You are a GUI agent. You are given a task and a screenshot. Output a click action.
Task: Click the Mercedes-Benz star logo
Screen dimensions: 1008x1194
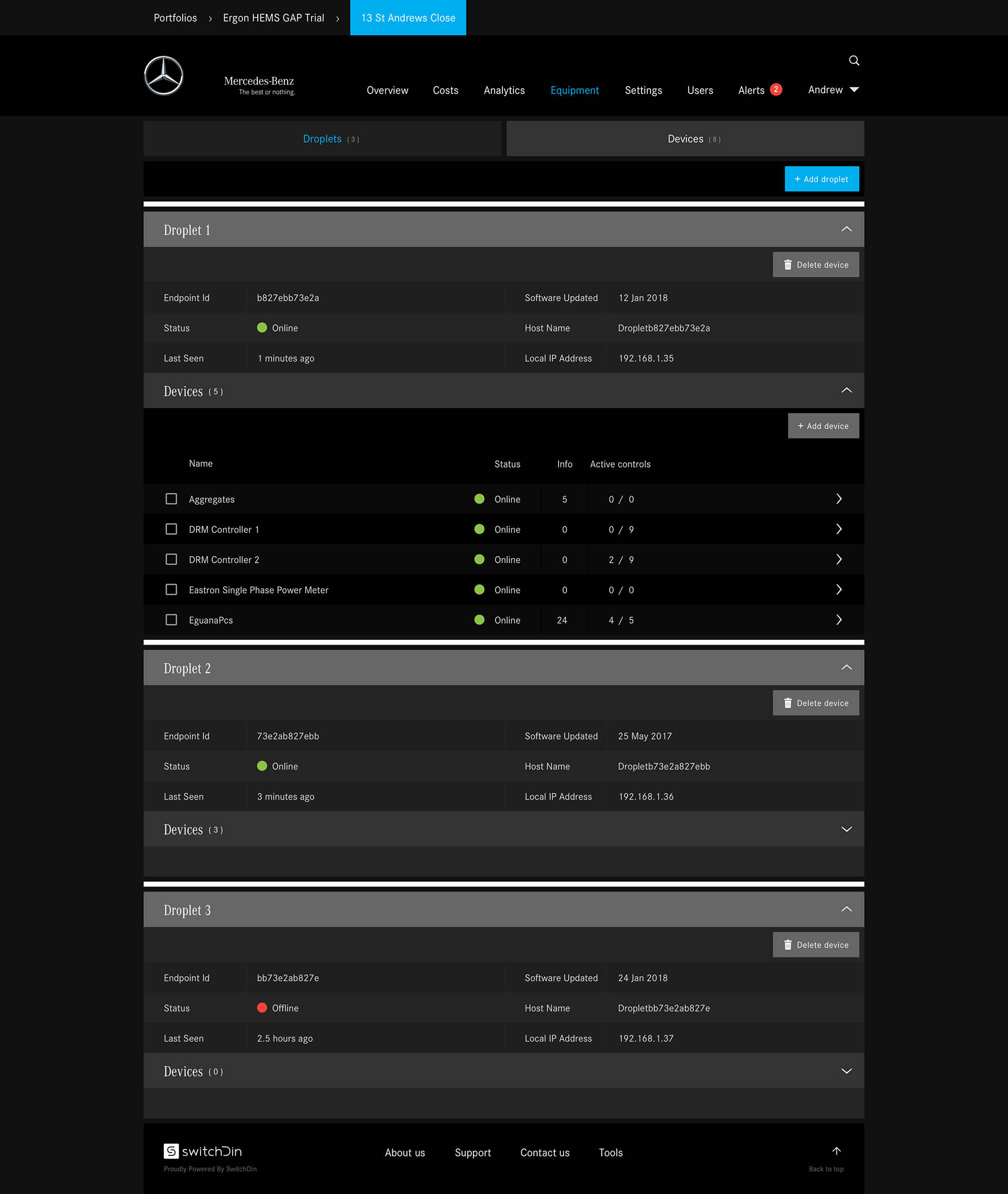(x=163, y=76)
